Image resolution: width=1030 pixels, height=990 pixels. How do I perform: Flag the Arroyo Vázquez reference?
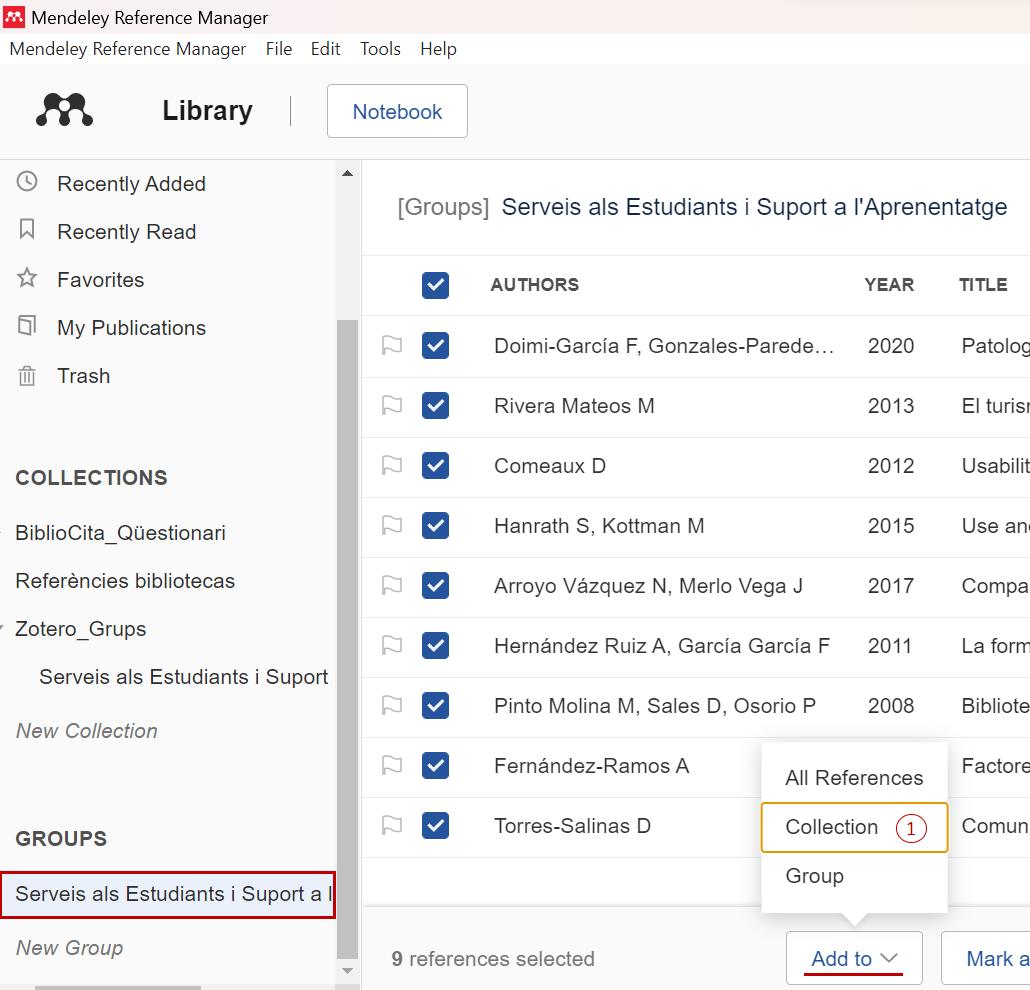(392, 585)
